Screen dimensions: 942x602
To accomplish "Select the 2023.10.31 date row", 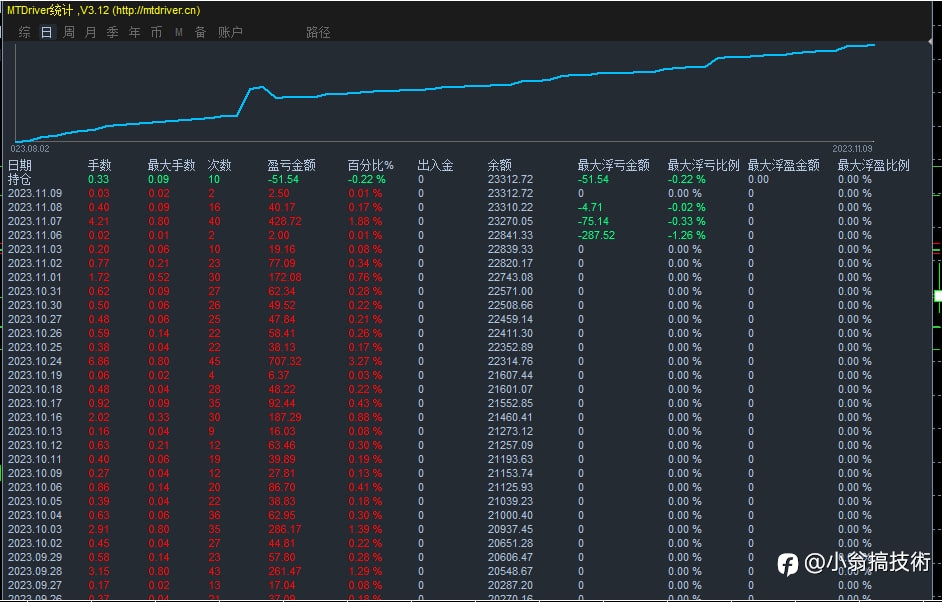I will tap(35, 291).
